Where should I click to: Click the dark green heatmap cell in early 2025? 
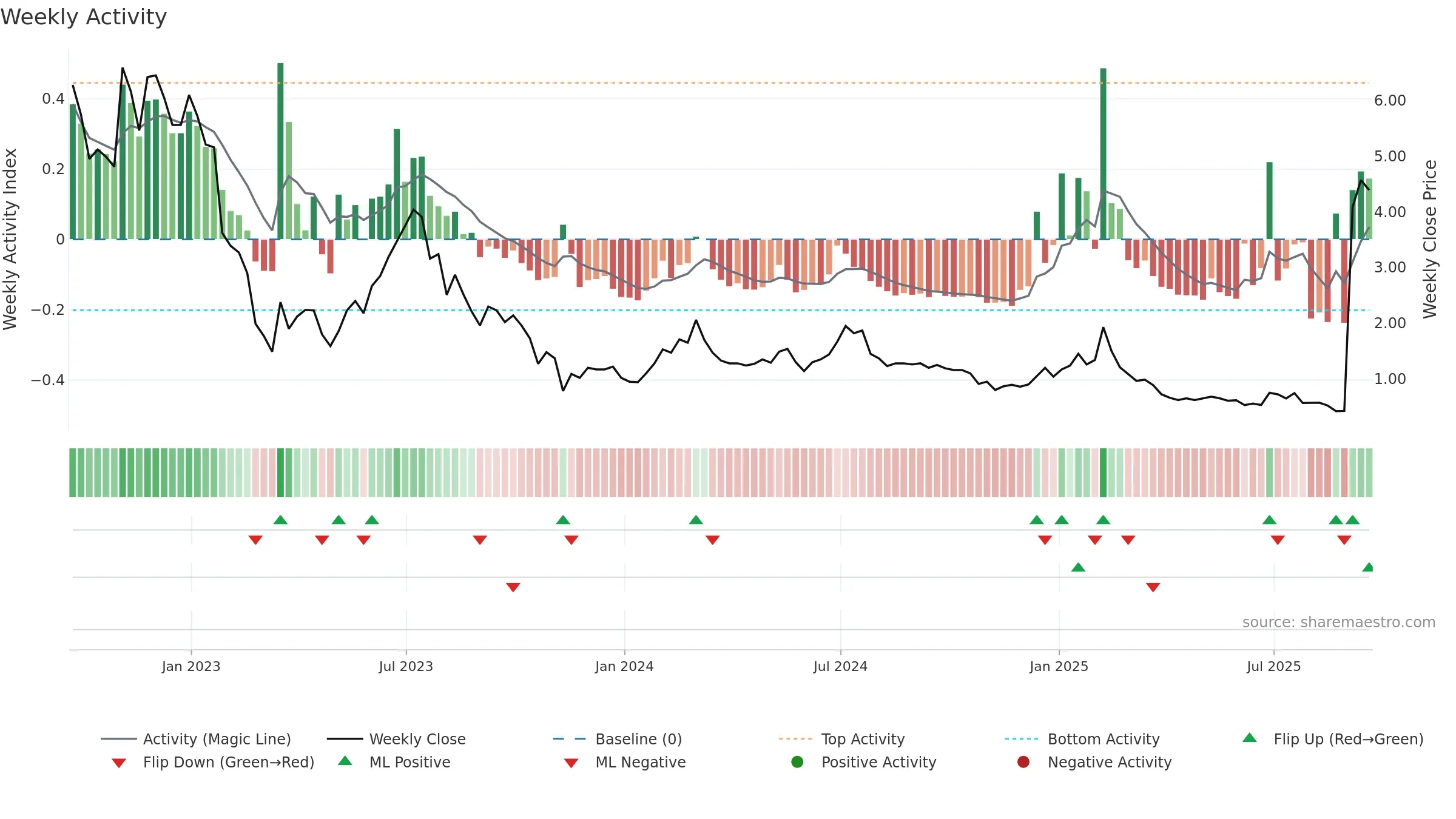pyautogui.click(x=1103, y=473)
